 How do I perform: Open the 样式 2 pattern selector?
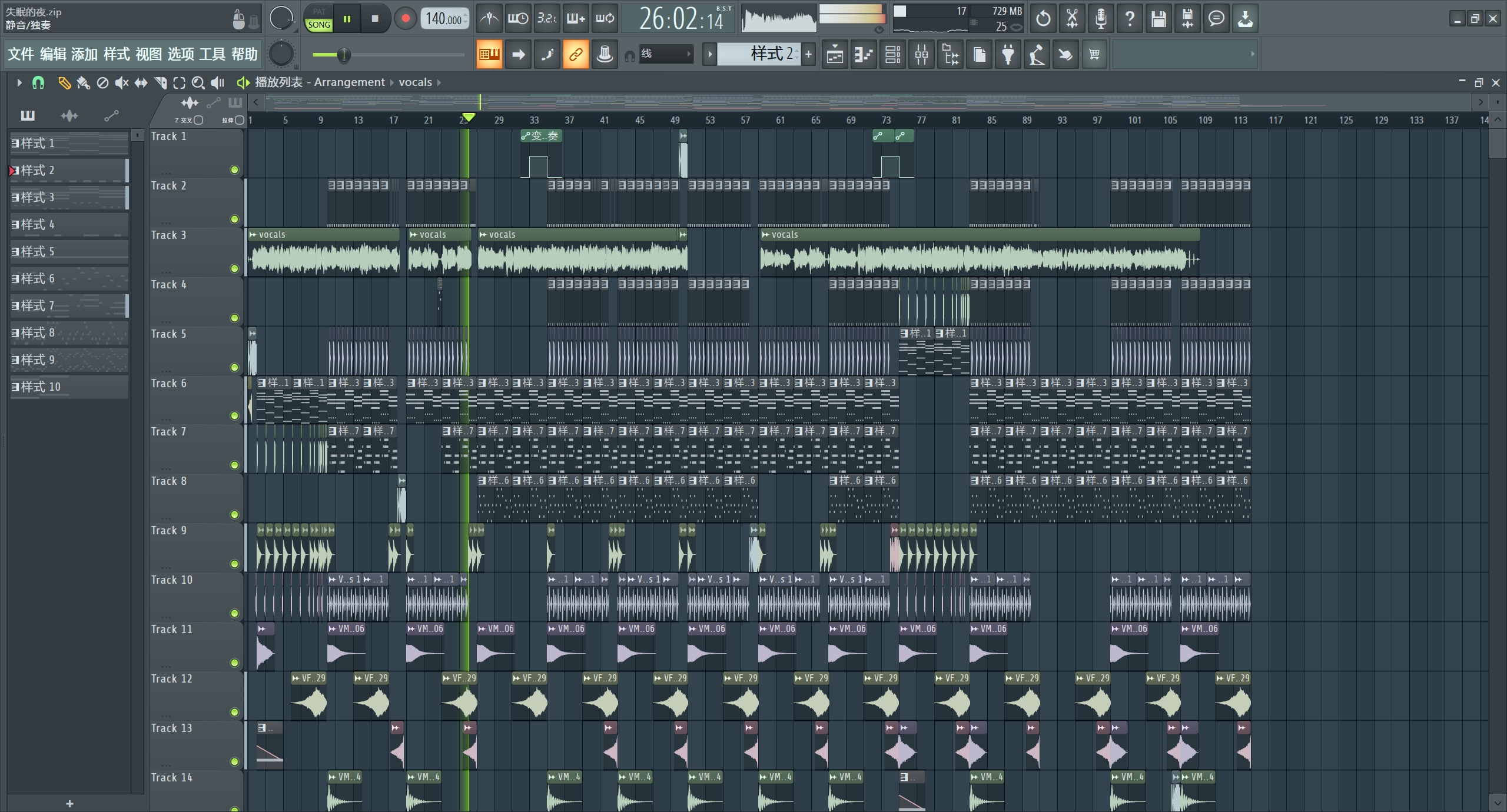[x=759, y=55]
